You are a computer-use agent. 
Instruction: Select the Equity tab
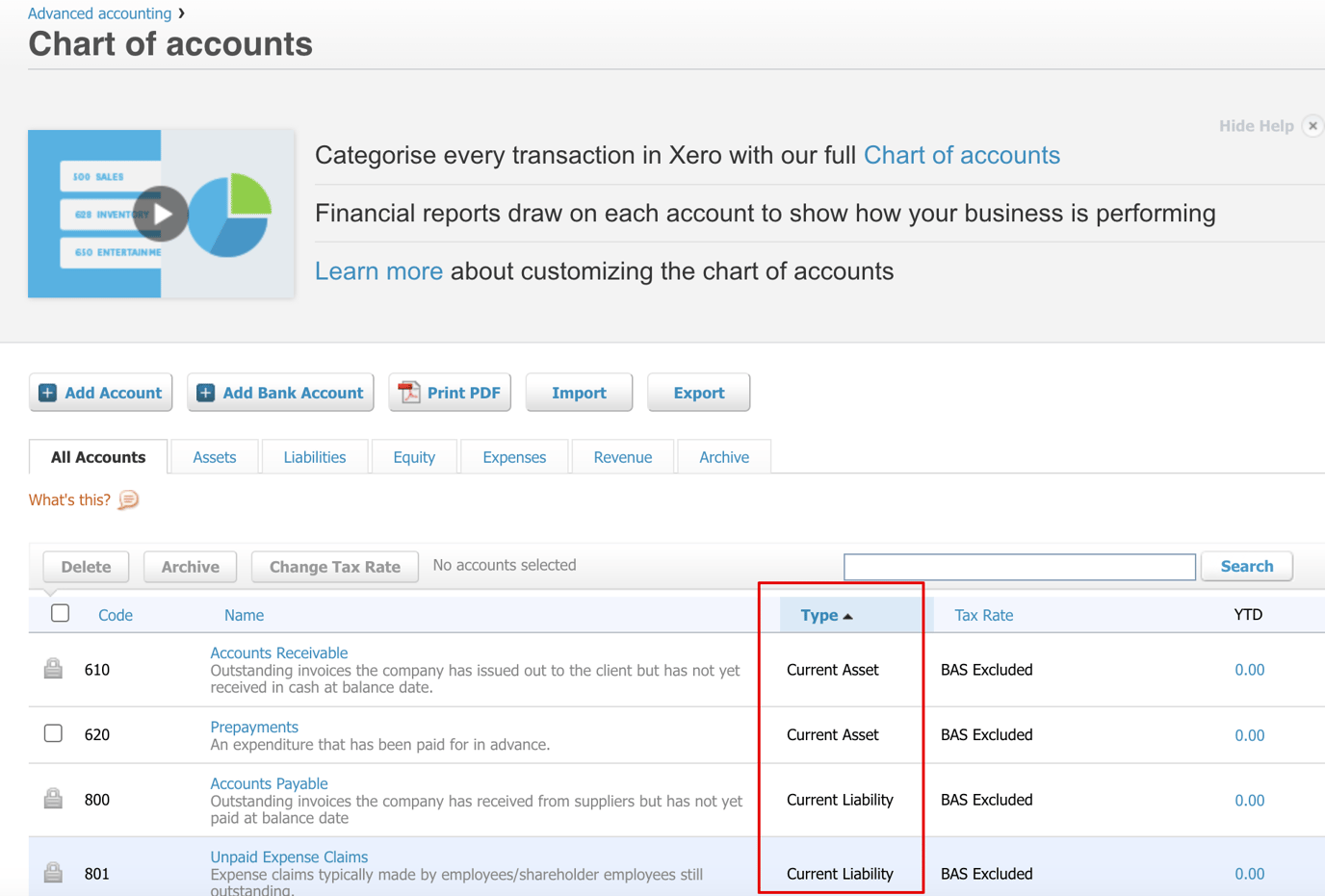(x=414, y=456)
